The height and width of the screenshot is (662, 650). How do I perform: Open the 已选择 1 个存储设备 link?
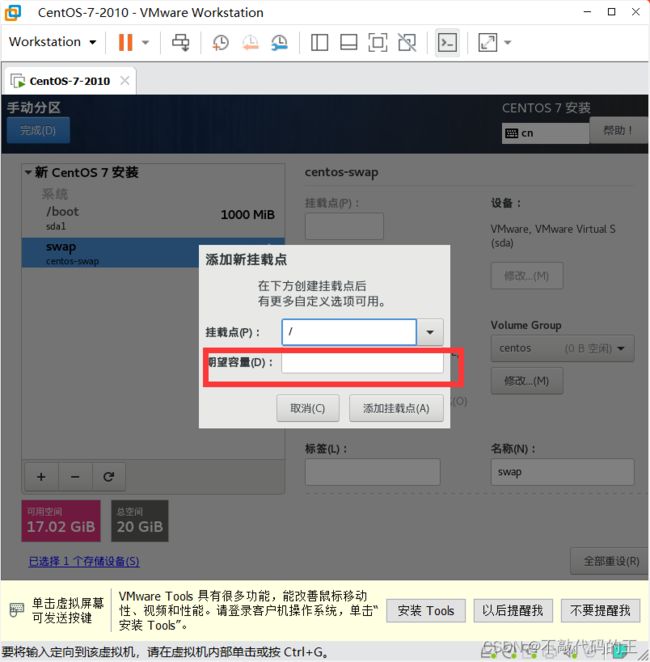84,561
